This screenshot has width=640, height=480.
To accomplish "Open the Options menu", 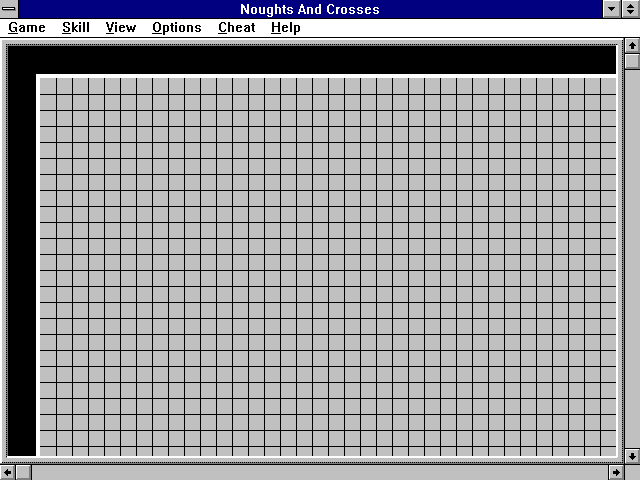I will tap(177, 28).
